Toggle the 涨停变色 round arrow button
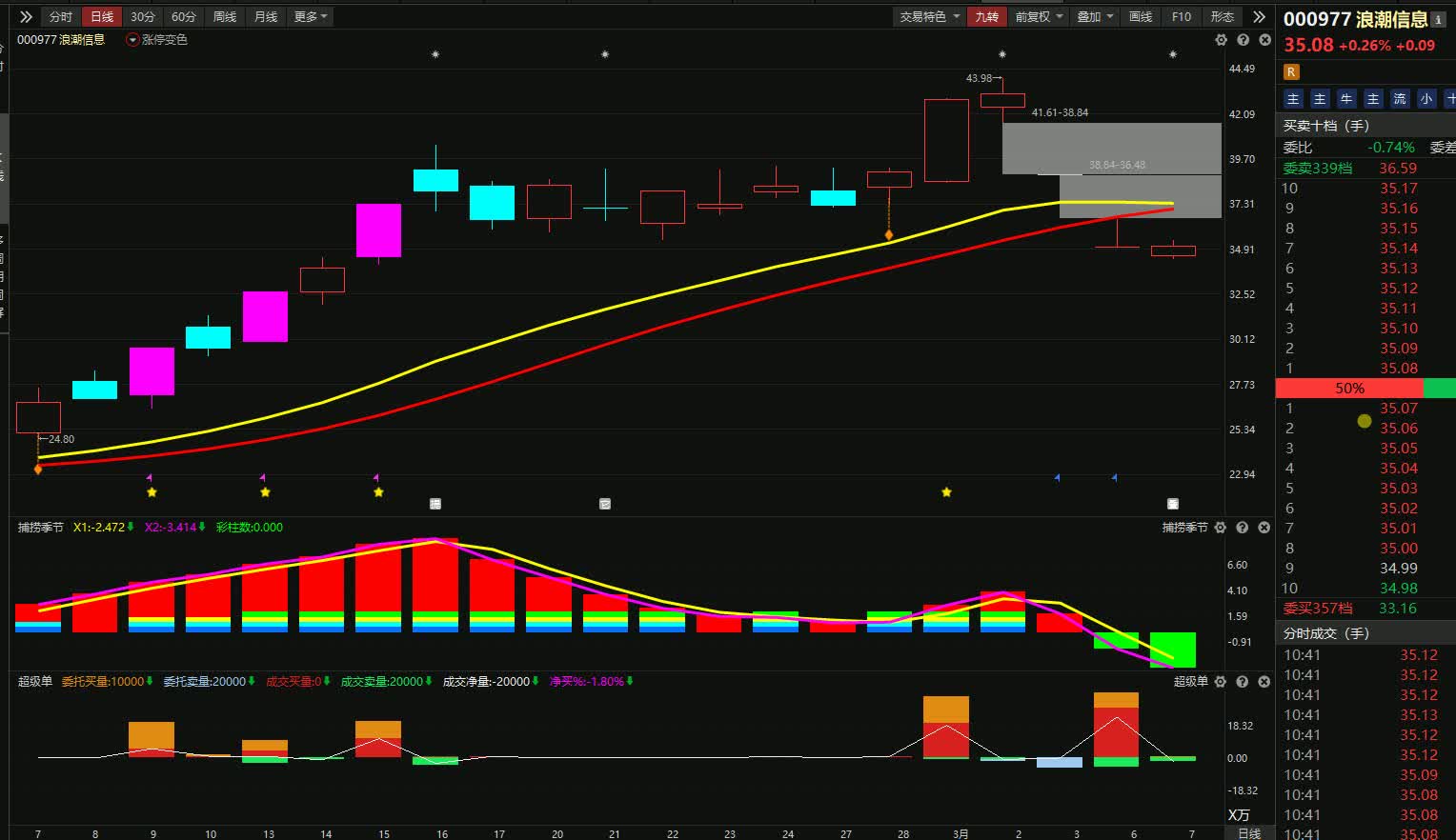The width and height of the screenshot is (1456, 840). (132, 40)
